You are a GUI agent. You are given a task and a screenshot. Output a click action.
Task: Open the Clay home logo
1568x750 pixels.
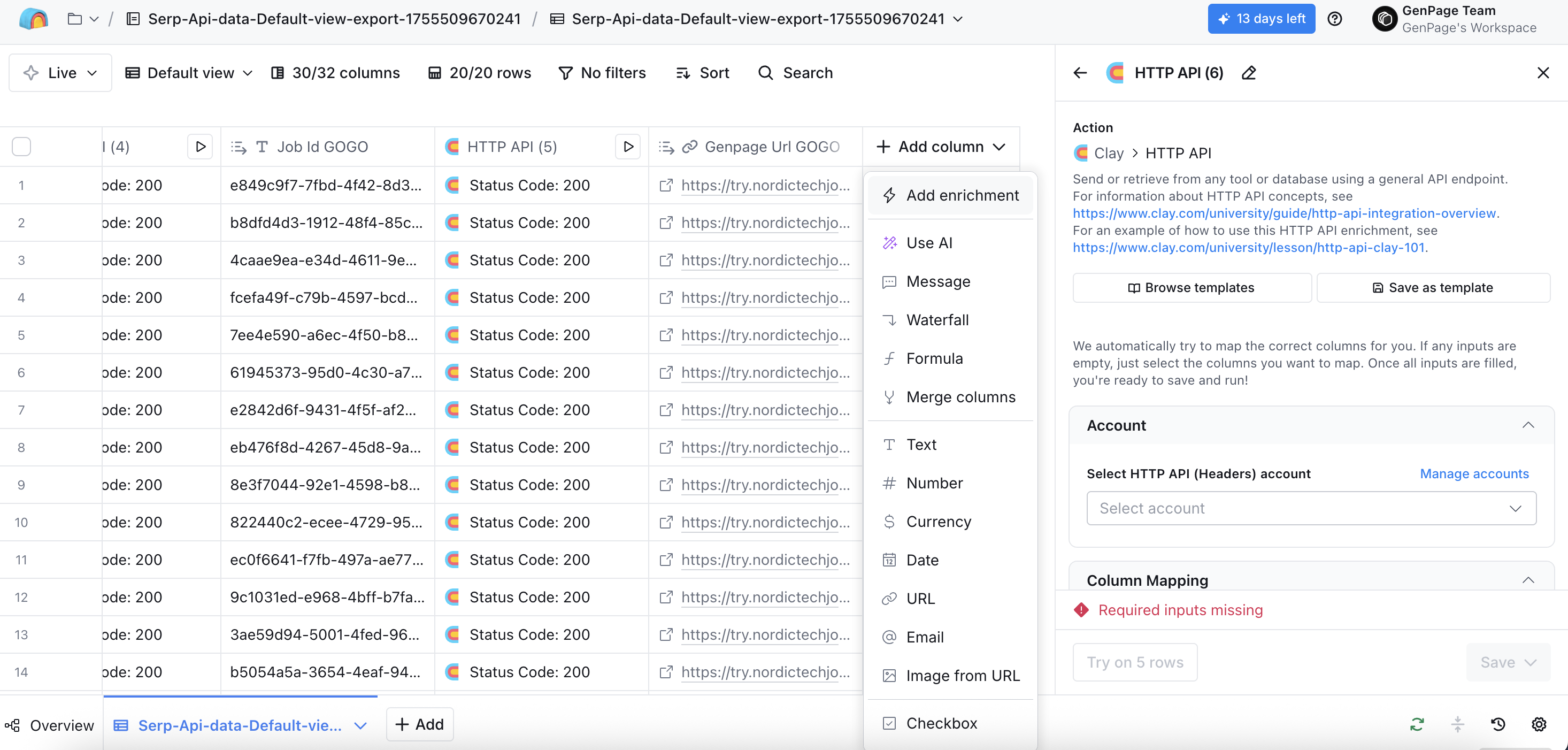[x=34, y=19]
